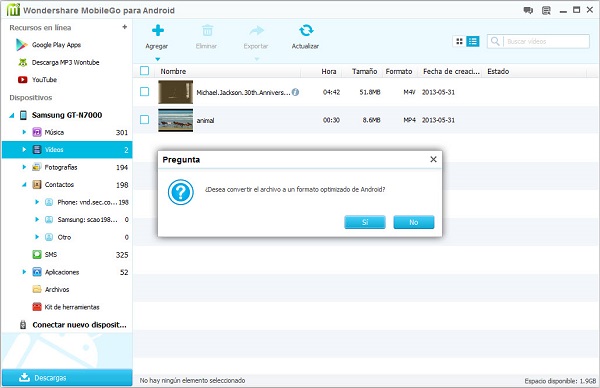Viewport: 600px width, 388px height.
Task: Expand the Samsung: scao198 node
Action: (37, 219)
